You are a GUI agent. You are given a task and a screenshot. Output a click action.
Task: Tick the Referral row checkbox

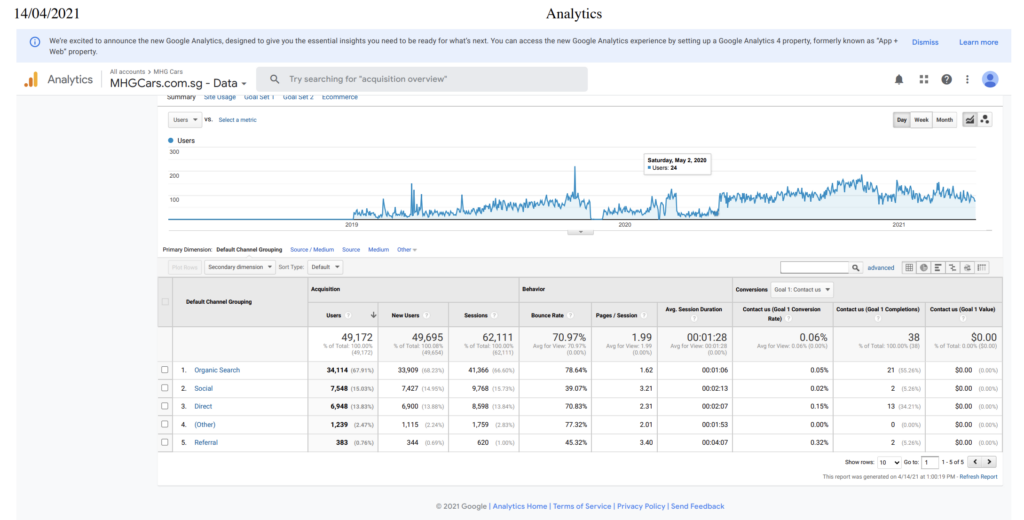165,441
